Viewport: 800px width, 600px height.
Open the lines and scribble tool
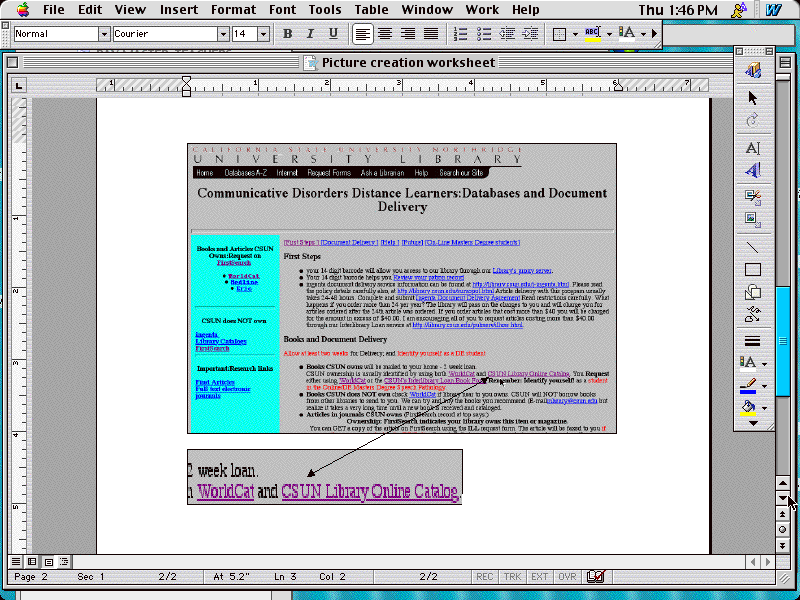[x=753, y=314]
